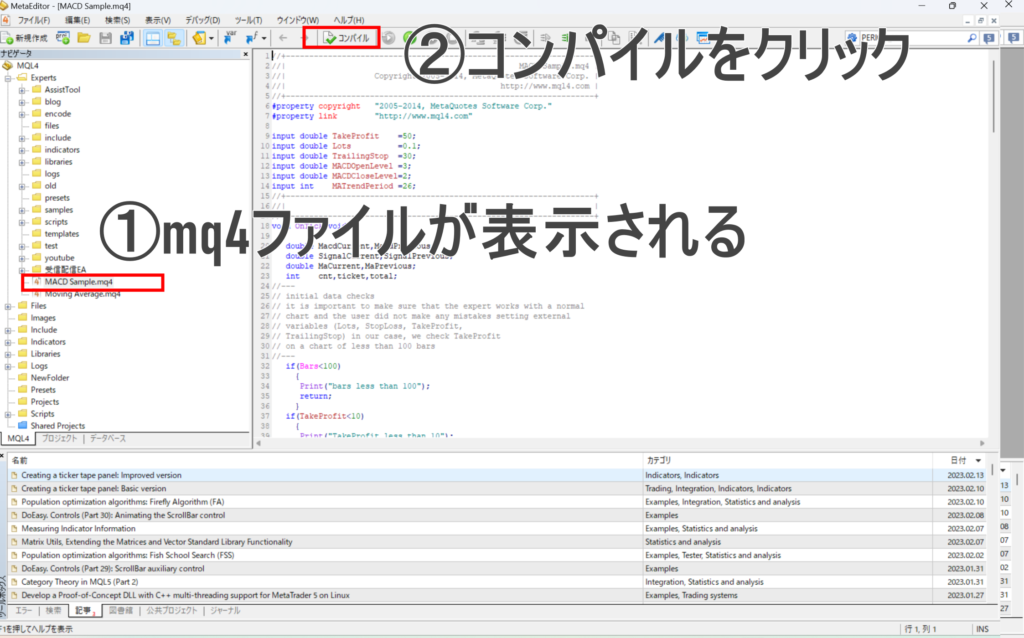1024x638 pixels.
Task: Open the 表示(V) menu
Action: click(x=157, y=20)
